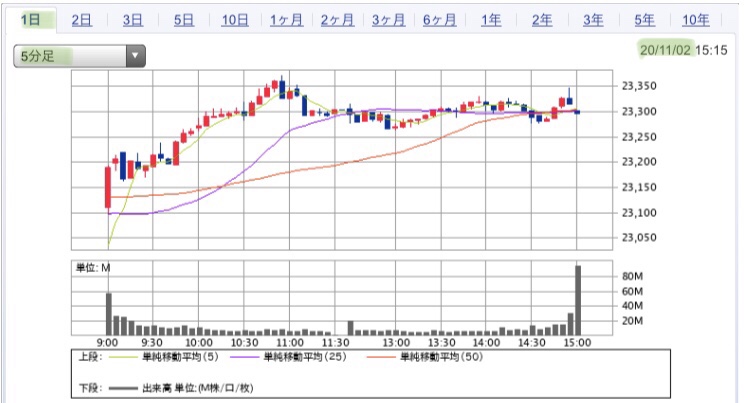Switch to the 3日 period tab
Screen dimensions: 744x403
coord(133,20)
